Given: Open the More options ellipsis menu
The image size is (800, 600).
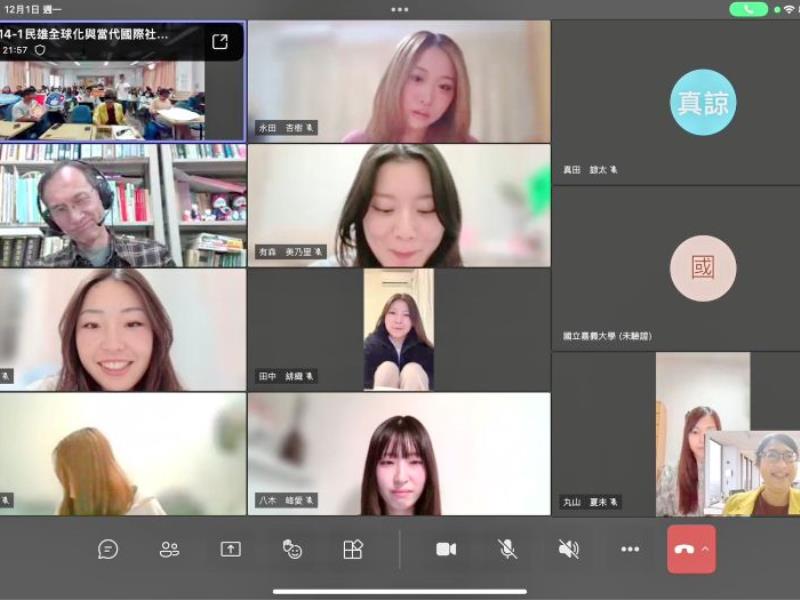Looking at the screenshot, I should (630, 549).
